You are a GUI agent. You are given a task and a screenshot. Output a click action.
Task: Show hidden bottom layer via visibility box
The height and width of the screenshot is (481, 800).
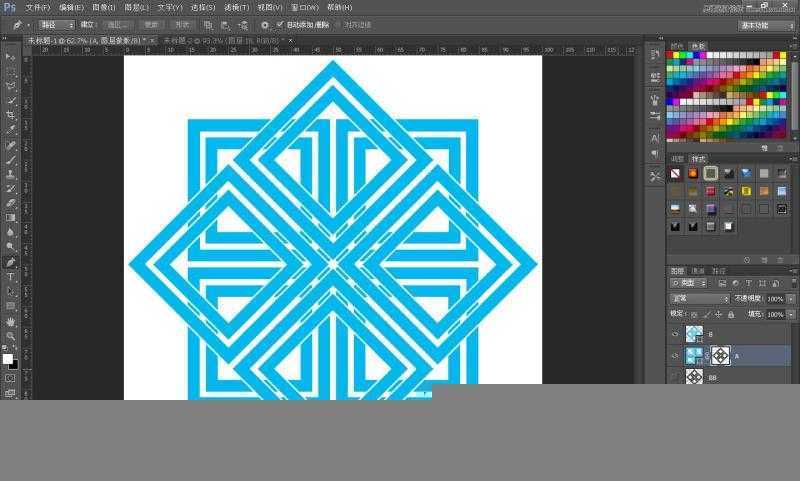(x=675, y=377)
